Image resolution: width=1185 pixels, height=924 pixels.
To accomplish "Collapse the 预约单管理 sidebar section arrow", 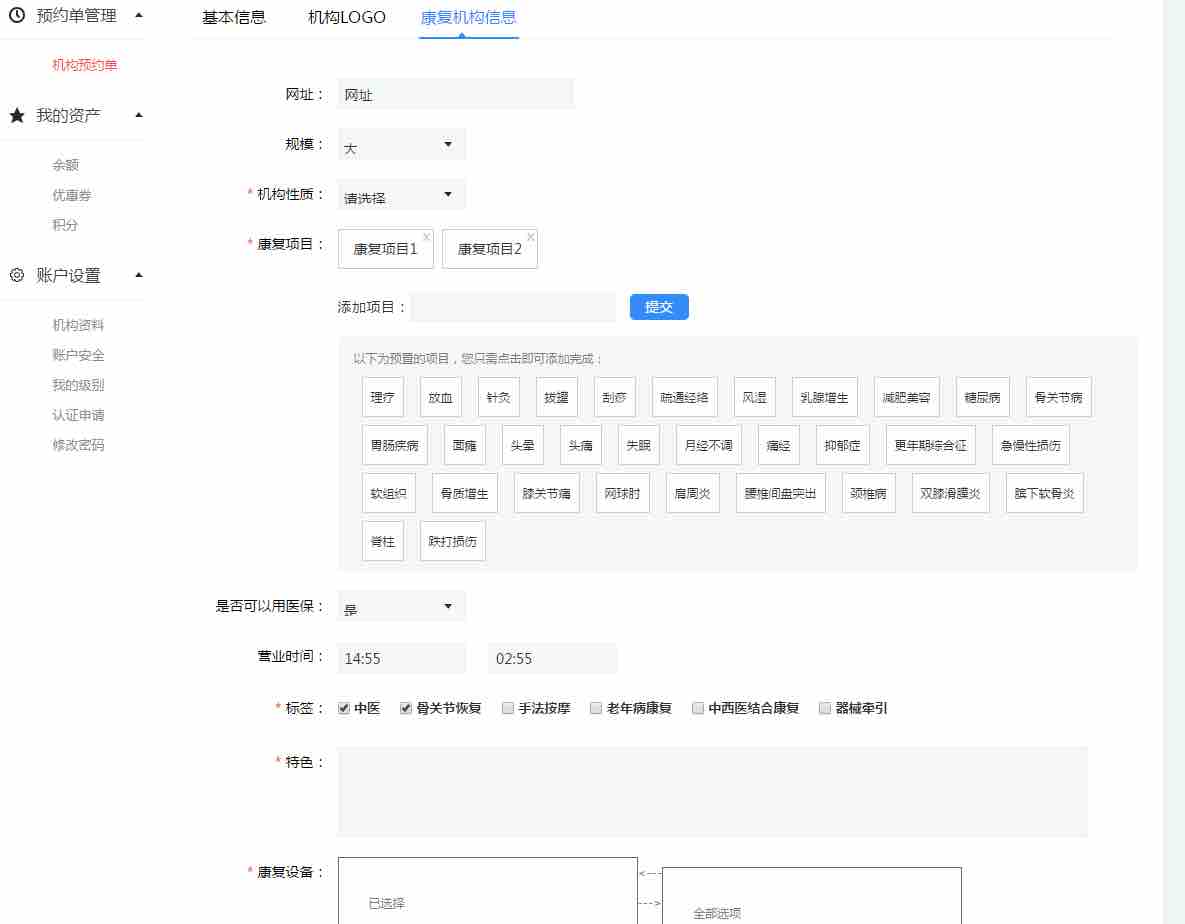I will (139, 15).
